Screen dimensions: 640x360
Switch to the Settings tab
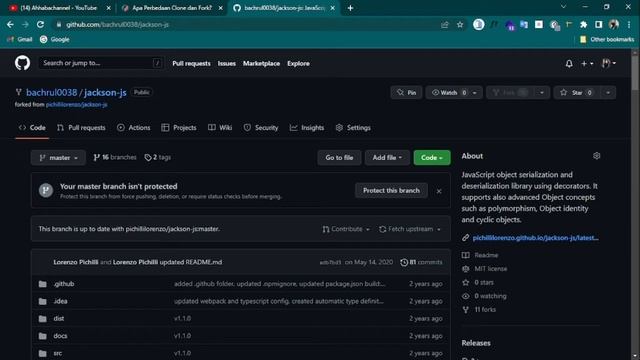point(353,128)
